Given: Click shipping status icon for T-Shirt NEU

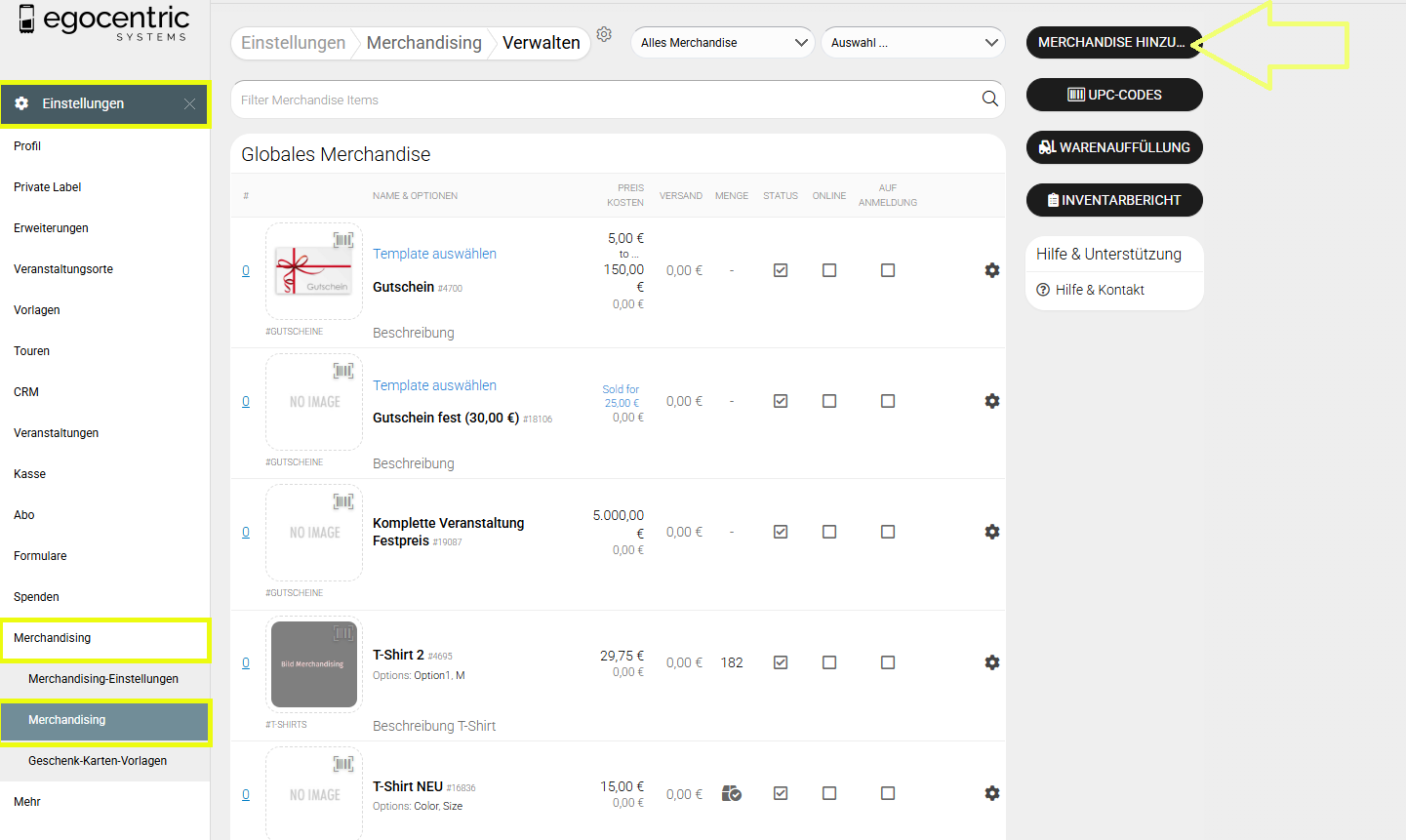Looking at the screenshot, I should click(732, 793).
